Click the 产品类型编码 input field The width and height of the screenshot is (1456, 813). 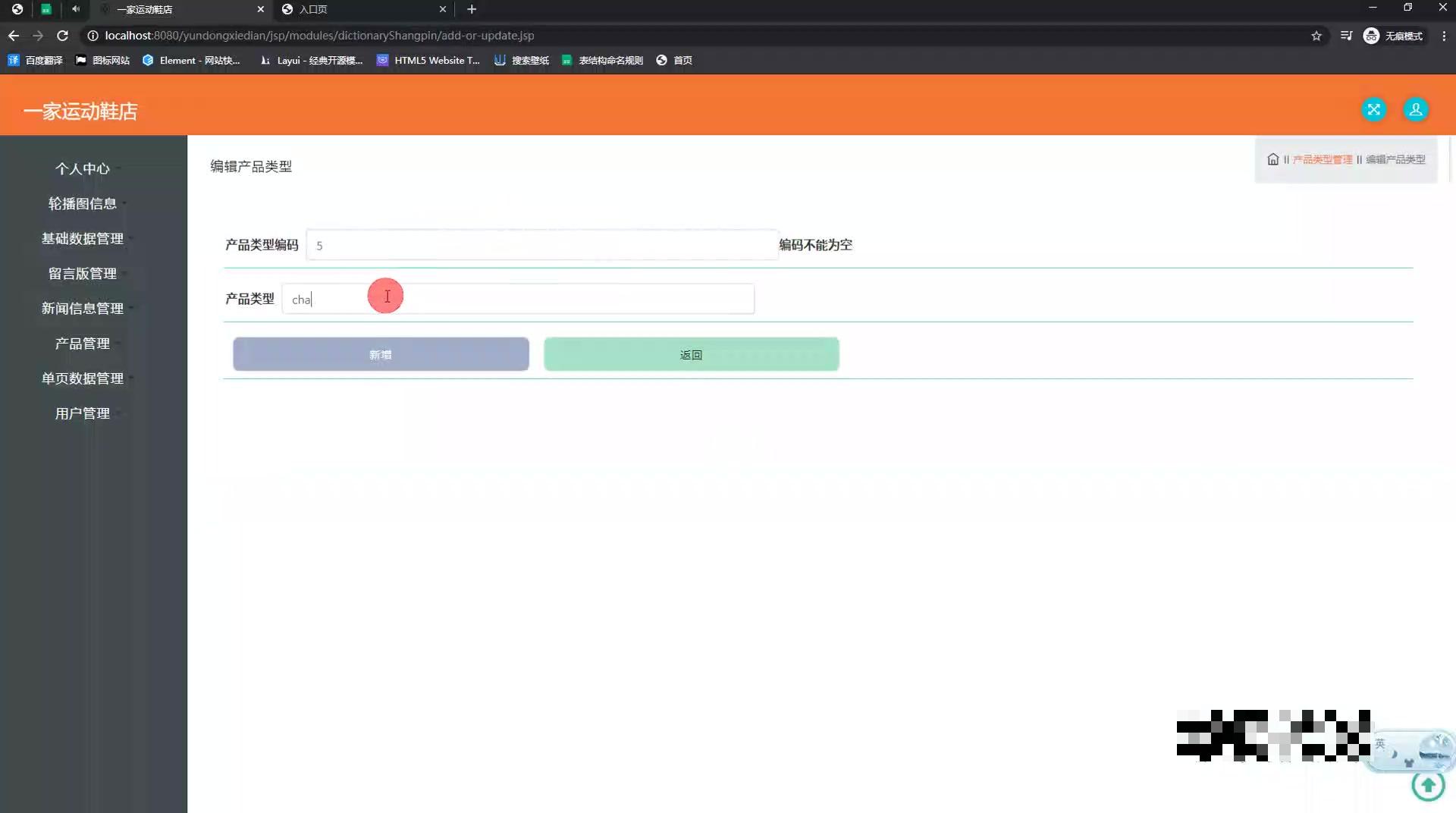[542, 245]
